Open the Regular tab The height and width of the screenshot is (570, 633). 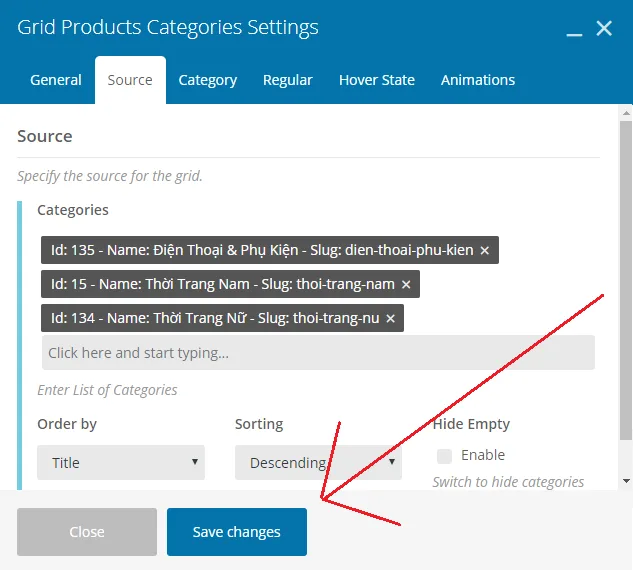287,80
